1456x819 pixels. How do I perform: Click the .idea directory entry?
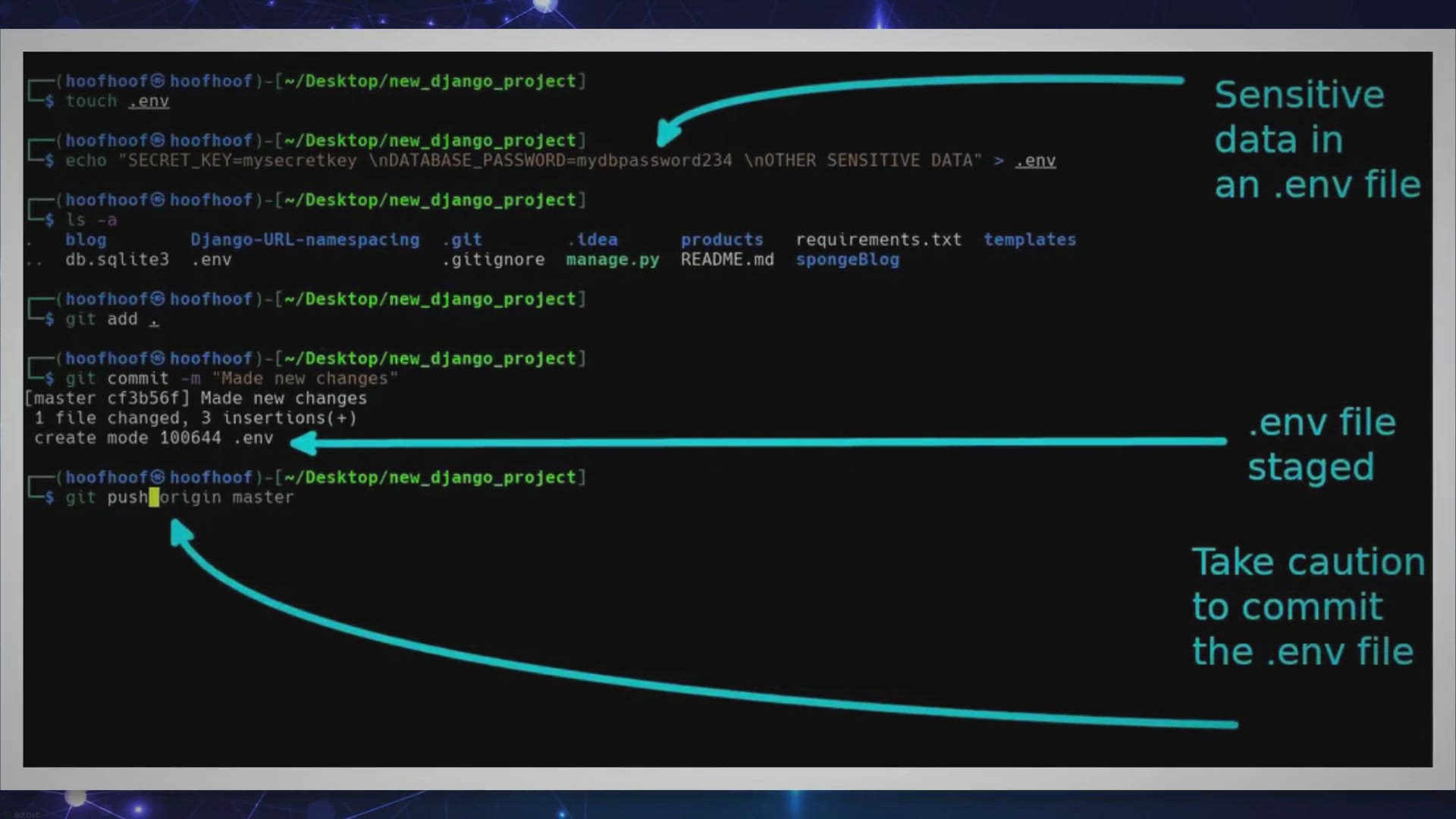point(593,240)
